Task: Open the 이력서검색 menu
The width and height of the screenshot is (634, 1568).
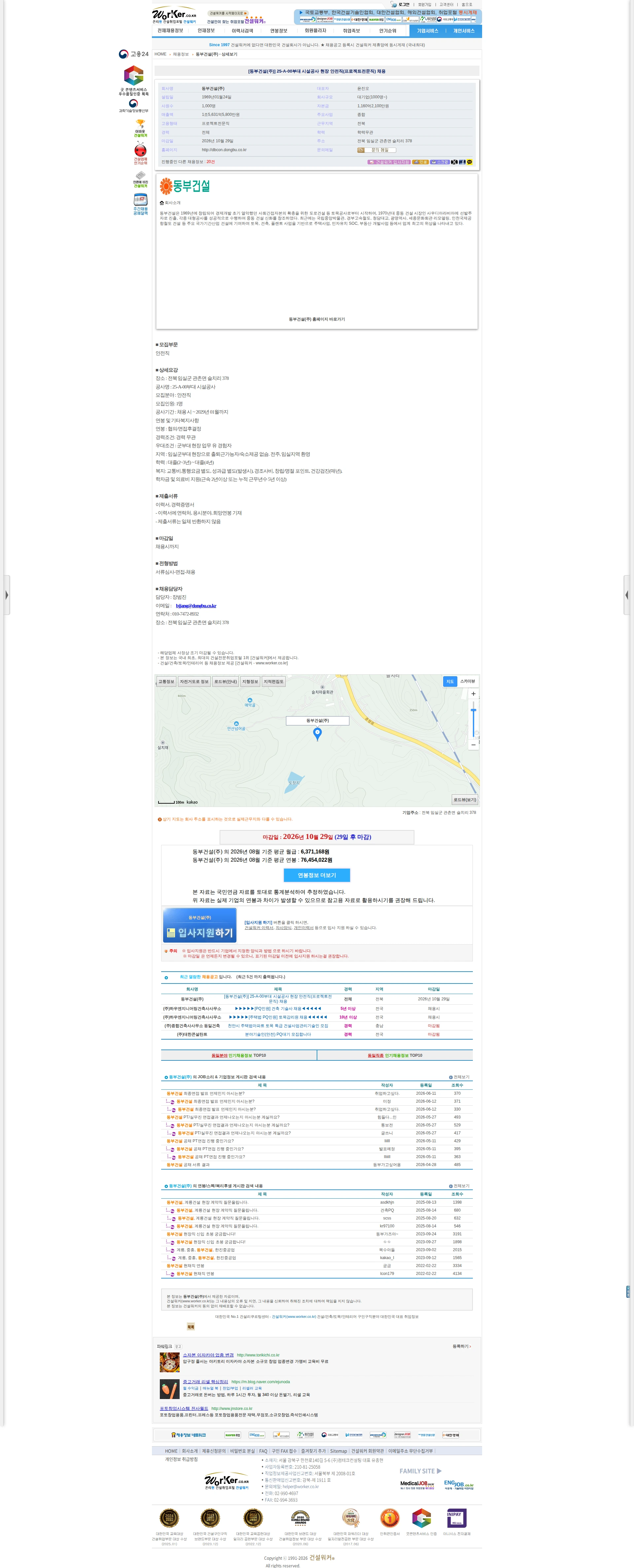Action: pyautogui.click(x=242, y=30)
